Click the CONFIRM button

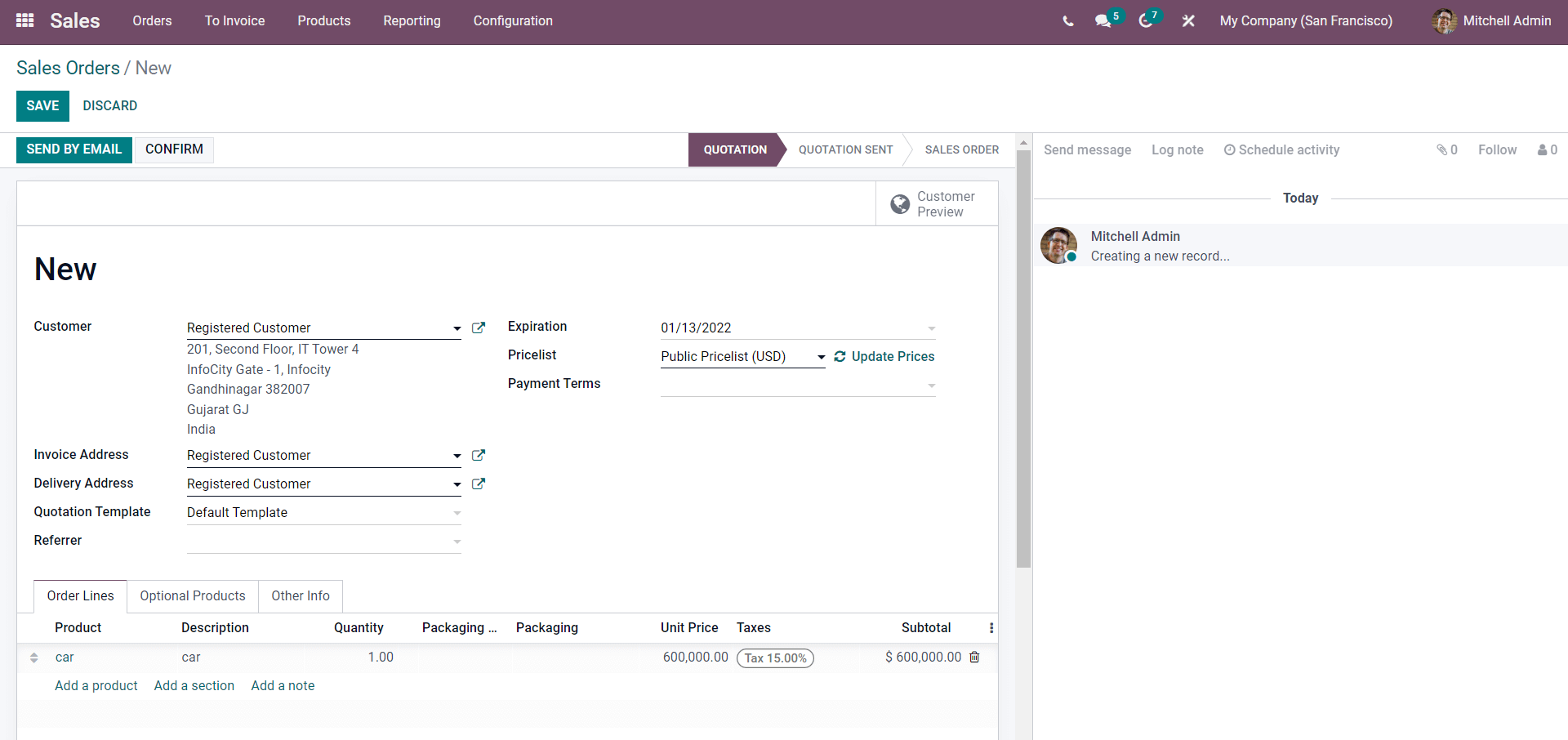174,149
